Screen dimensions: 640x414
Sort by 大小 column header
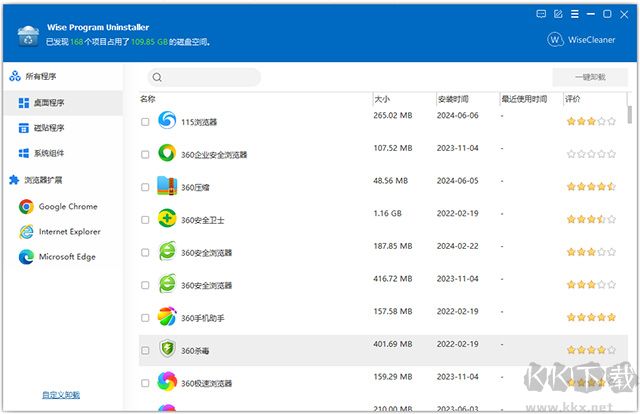[x=382, y=99]
